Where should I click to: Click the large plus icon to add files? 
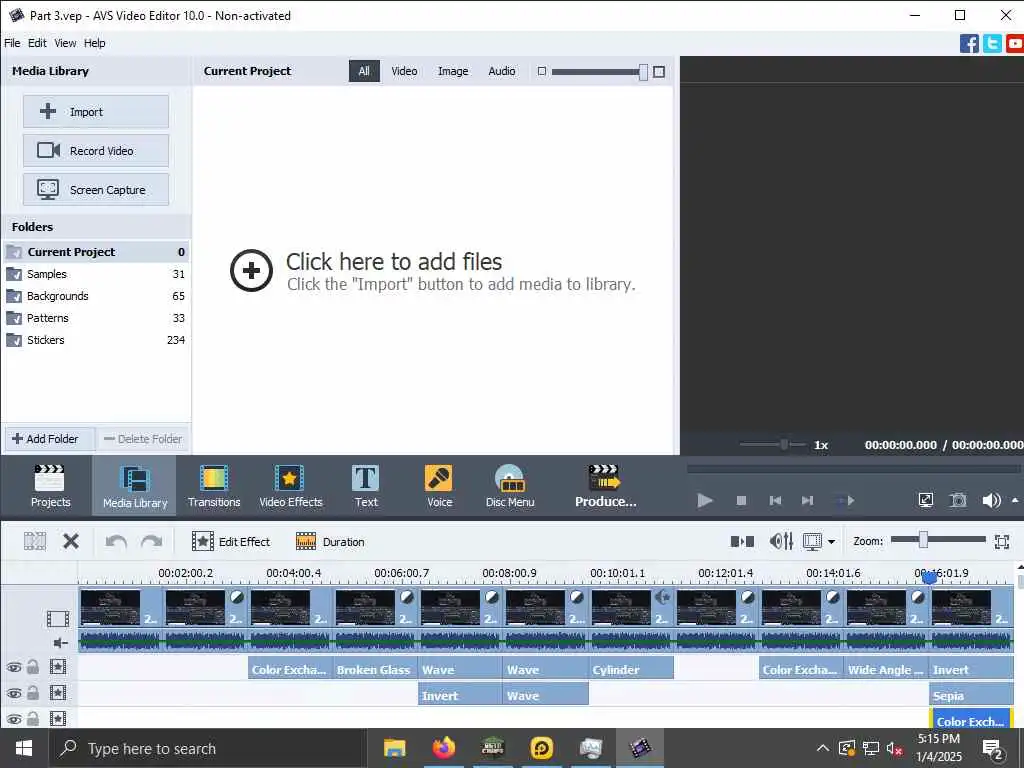click(x=251, y=270)
